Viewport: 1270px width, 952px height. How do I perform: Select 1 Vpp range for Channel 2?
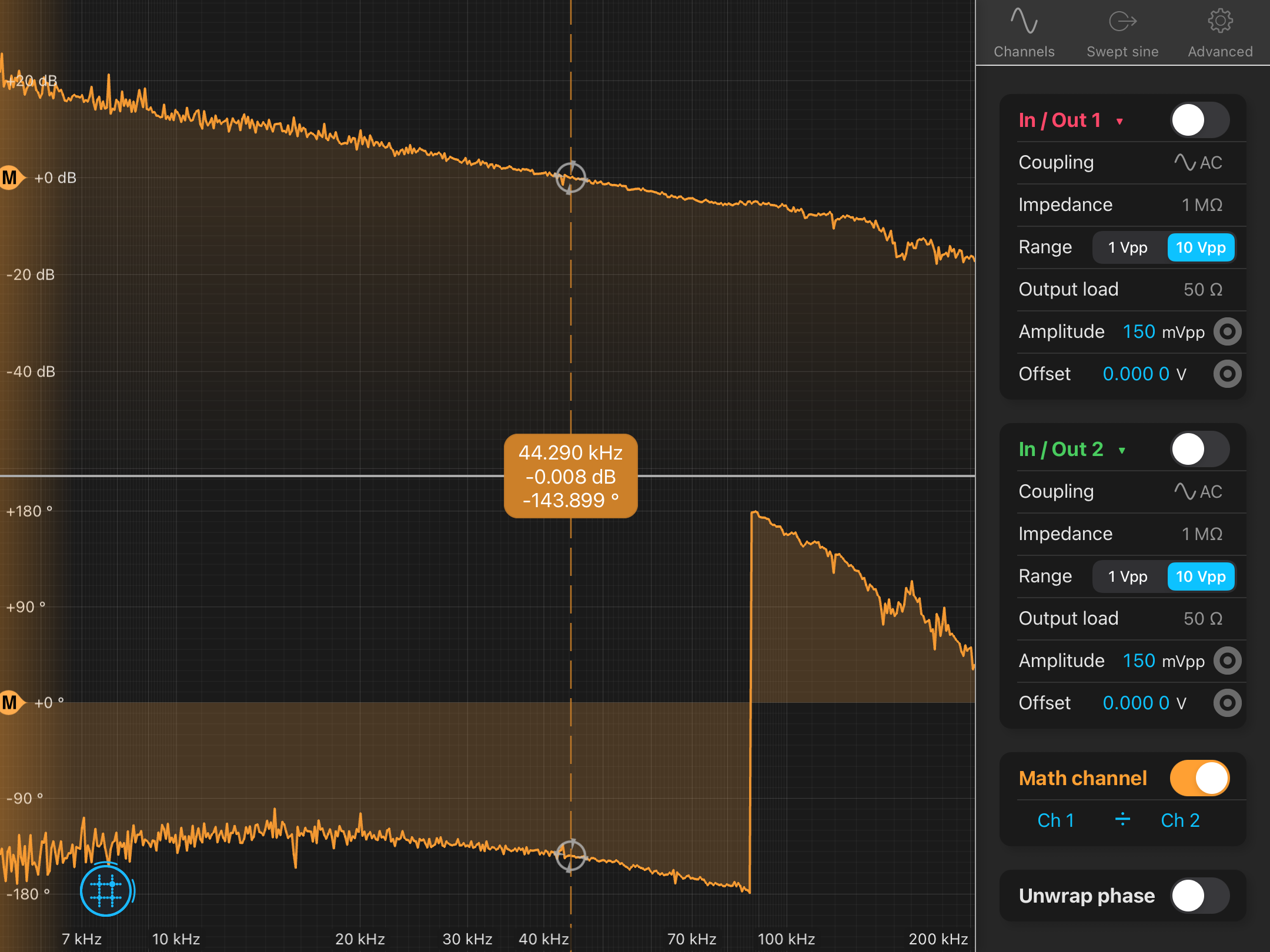click(1128, 576)
